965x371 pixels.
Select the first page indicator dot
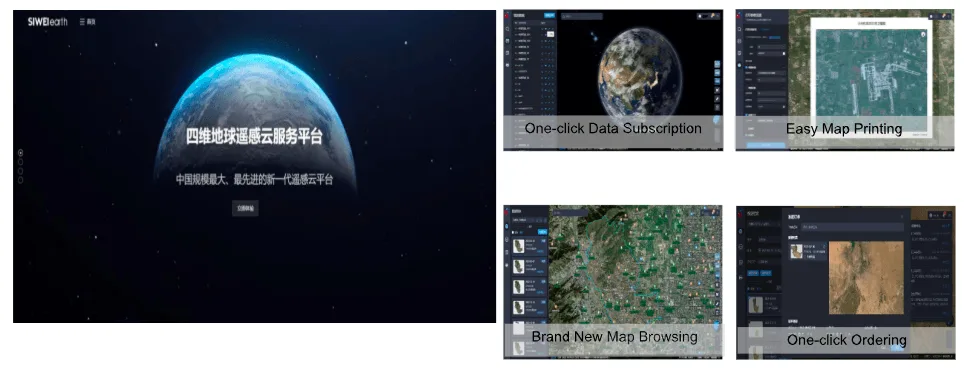coord(20,153)
